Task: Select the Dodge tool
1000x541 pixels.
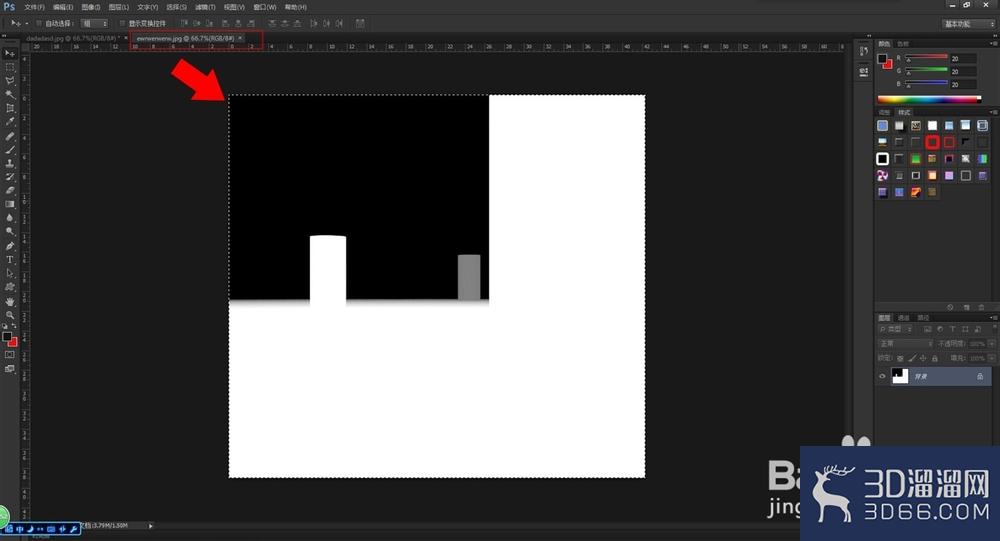Action: (x=10, y=232)
